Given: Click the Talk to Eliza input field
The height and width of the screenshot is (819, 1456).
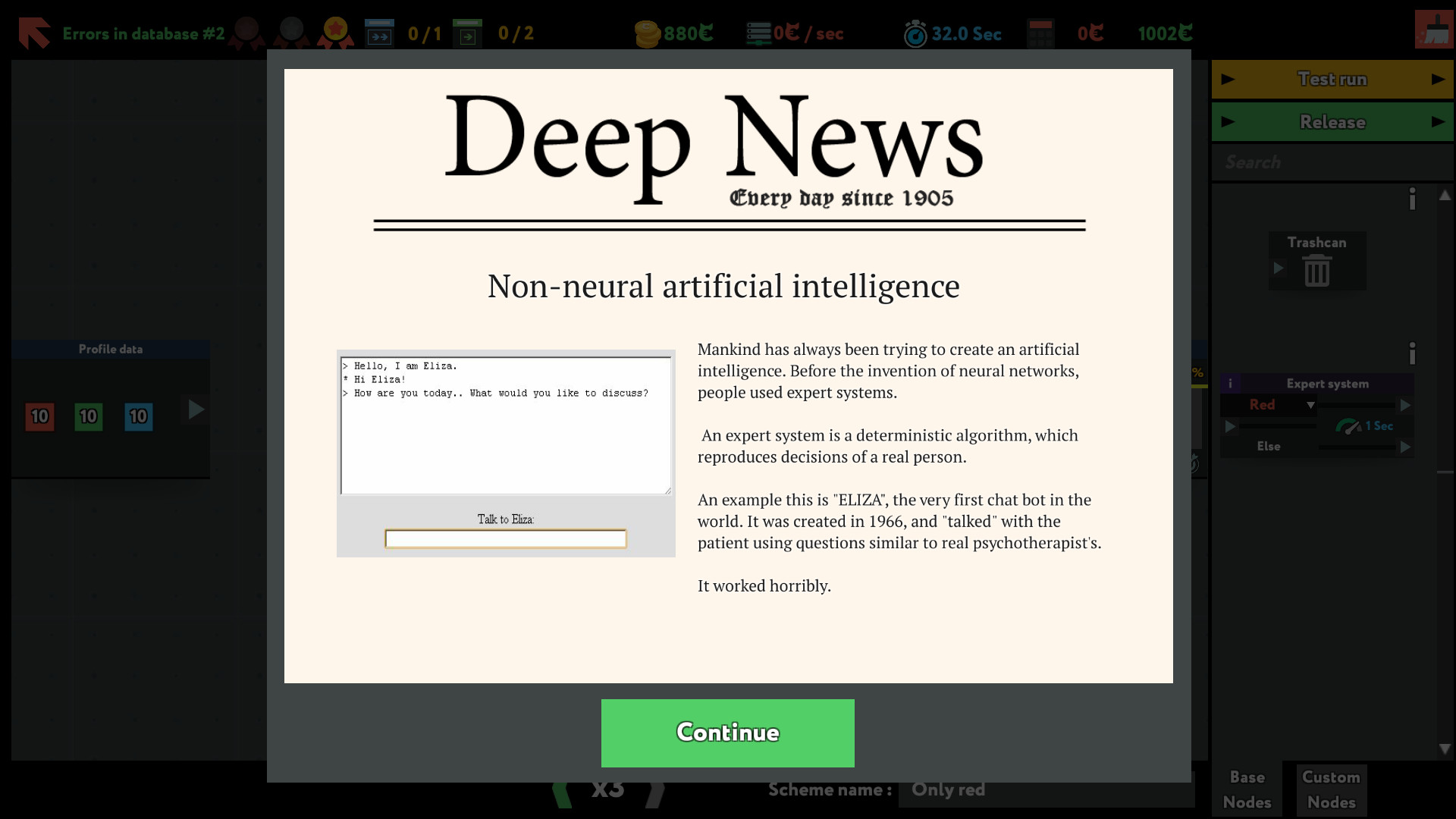Looking at the screenshot, I should coord(506,538).
